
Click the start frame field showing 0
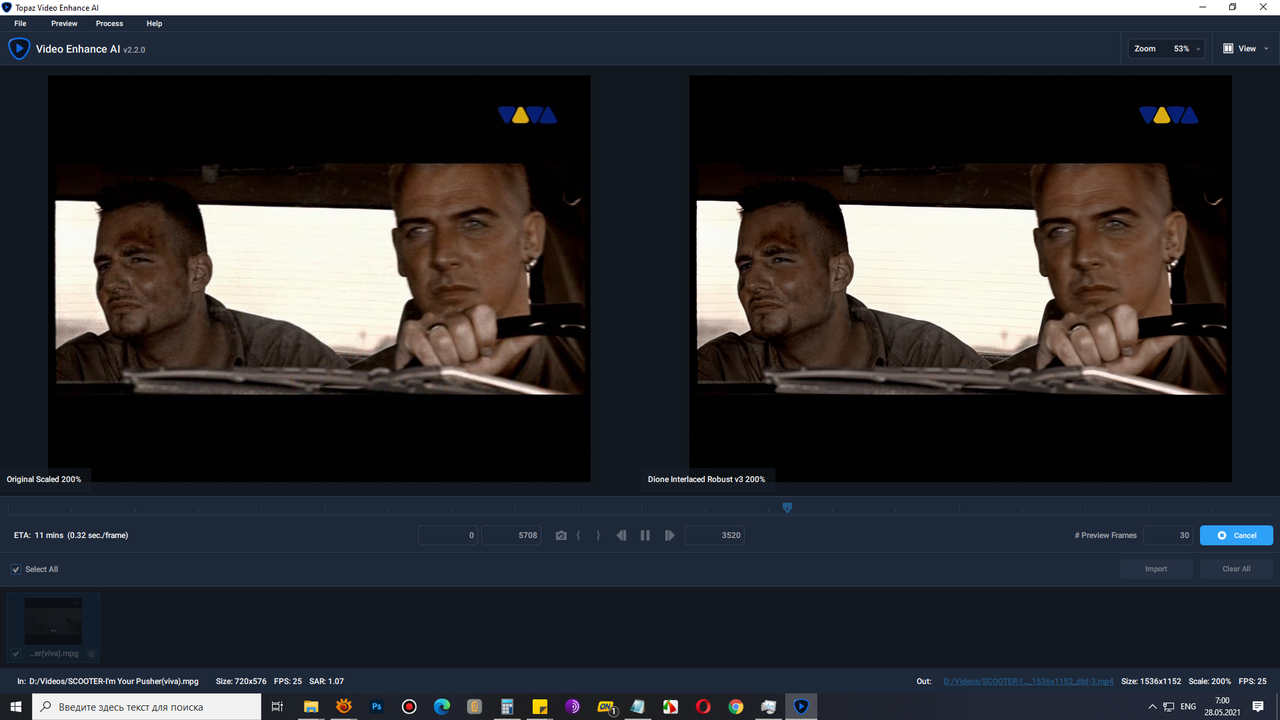pyautogui.click(x=448, y=535)
